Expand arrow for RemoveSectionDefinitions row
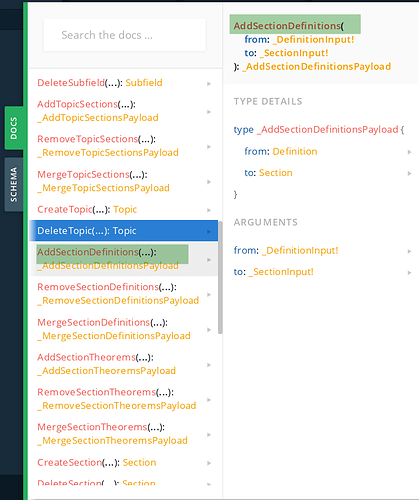Viewport: 419px width, 500px height. coord(209,294)
